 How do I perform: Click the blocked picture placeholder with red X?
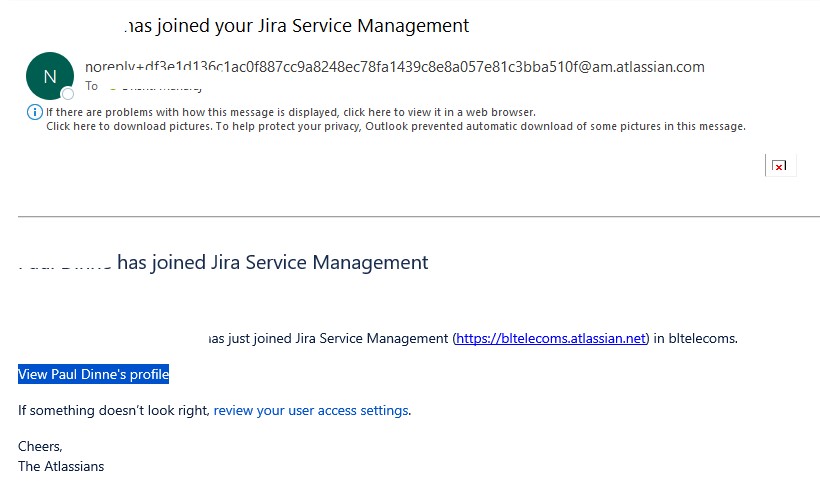click(780, 165)
